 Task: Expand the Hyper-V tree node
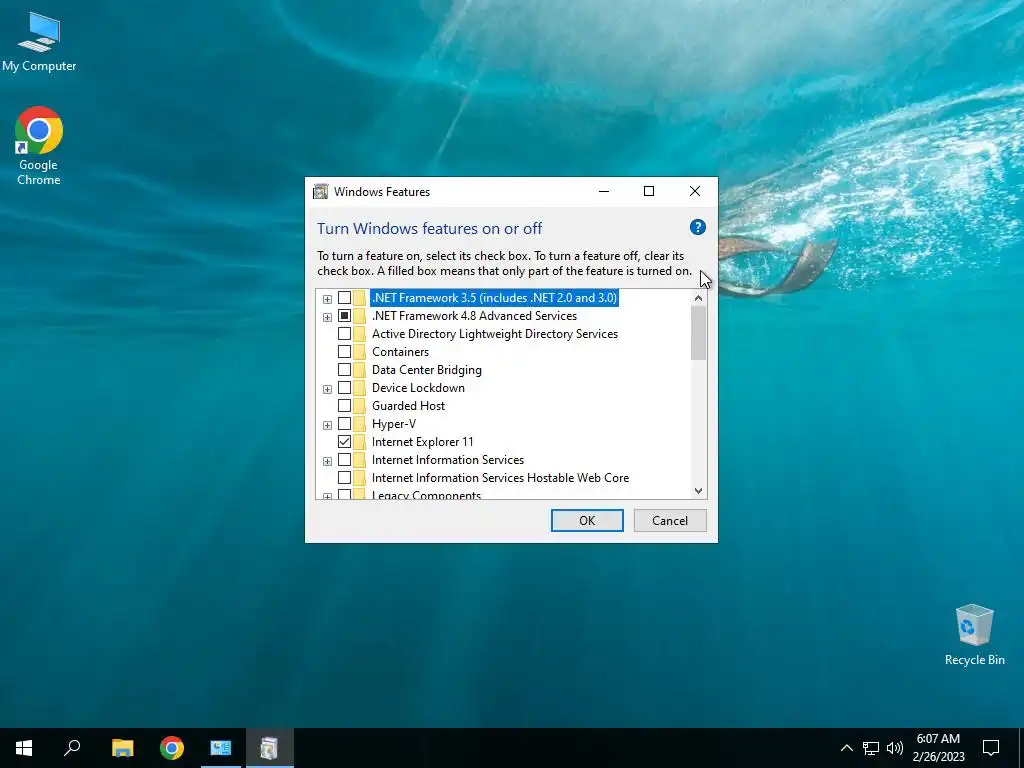[x=327, y=425]
